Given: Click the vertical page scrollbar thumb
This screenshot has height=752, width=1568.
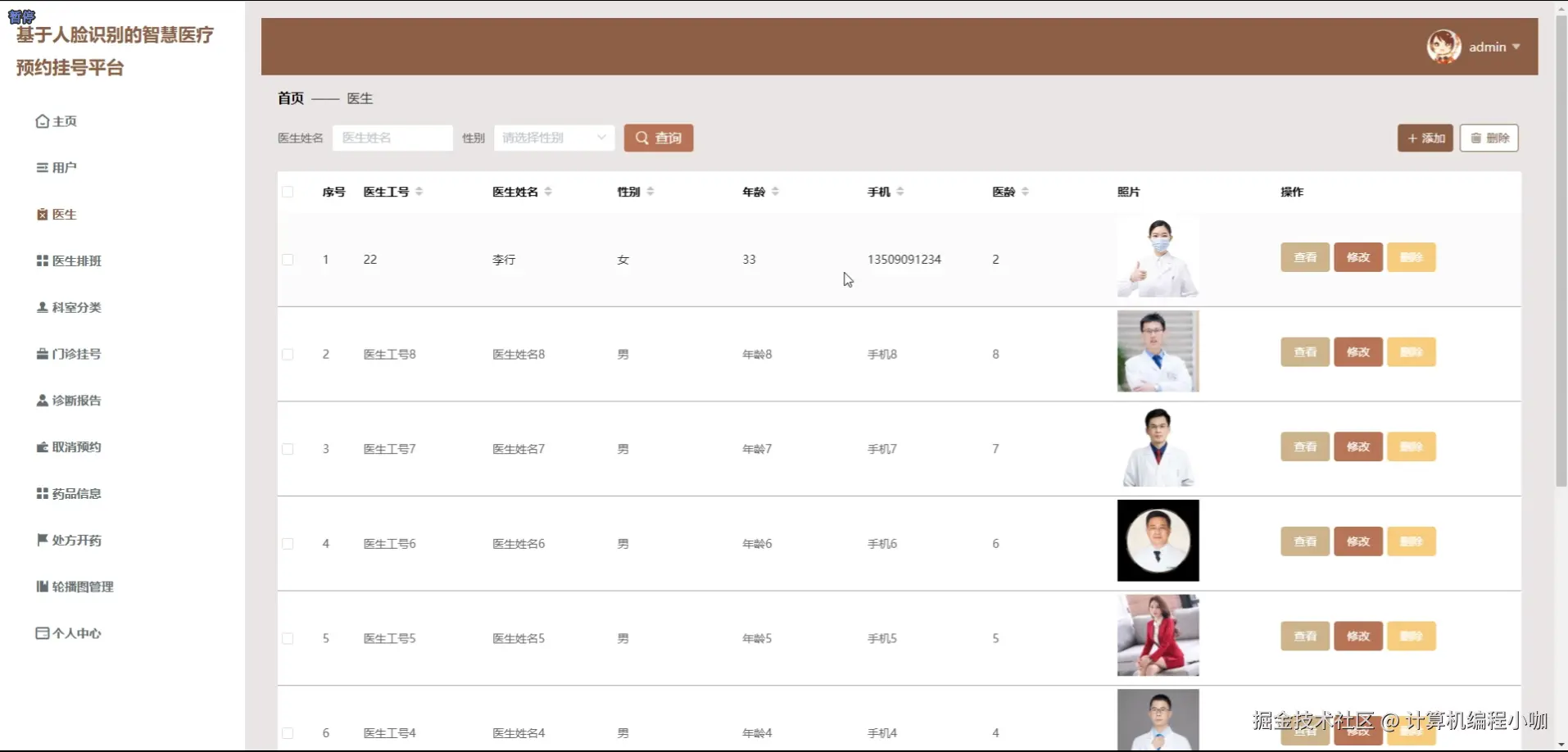Looking at the screenshot, I should pos(1561,250).
